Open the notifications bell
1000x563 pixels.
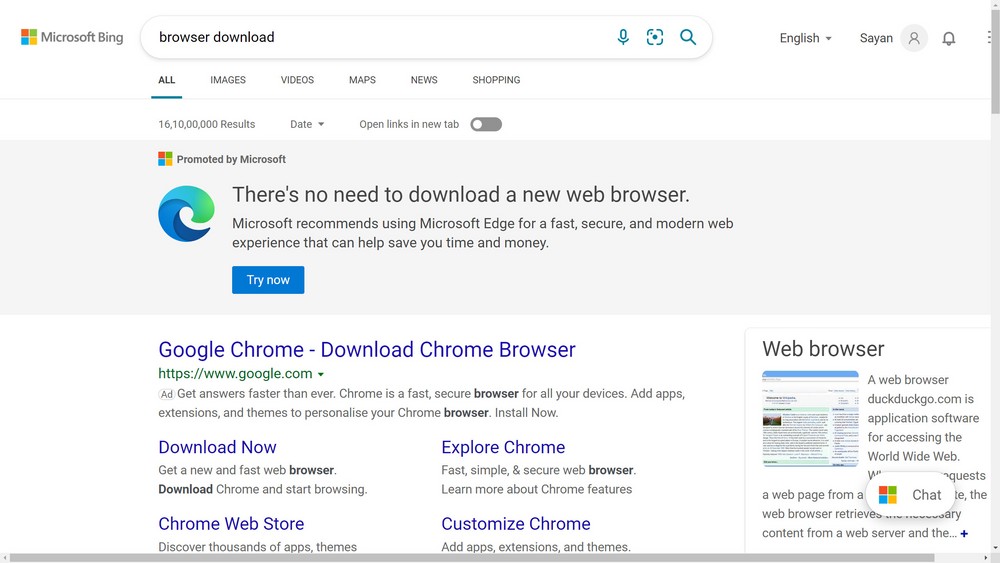click(x=949, y=38)
